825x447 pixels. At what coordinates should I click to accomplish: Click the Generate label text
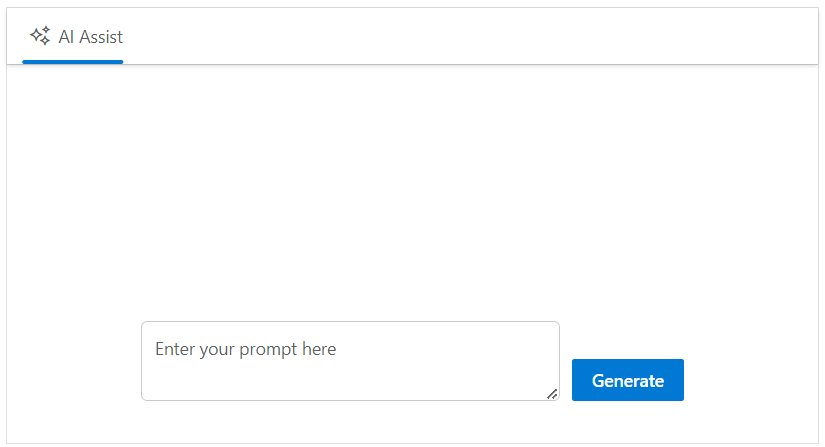pos(627,380)
